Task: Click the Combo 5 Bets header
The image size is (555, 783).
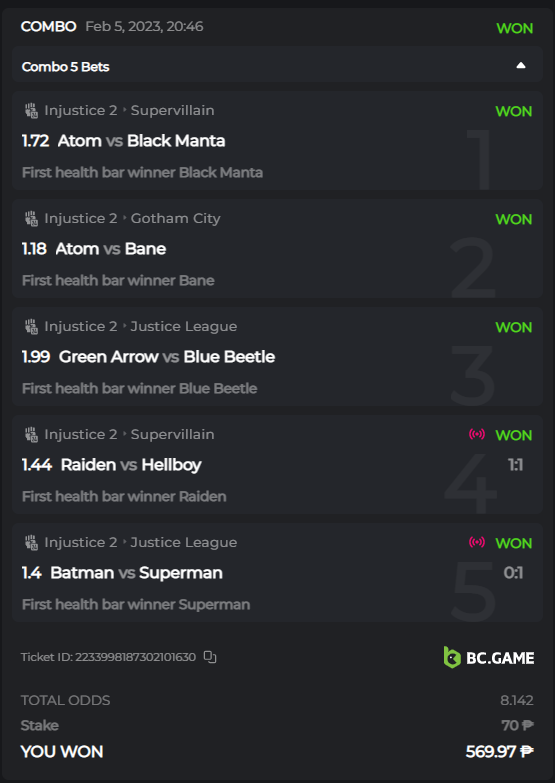Action: coord(277,65)
